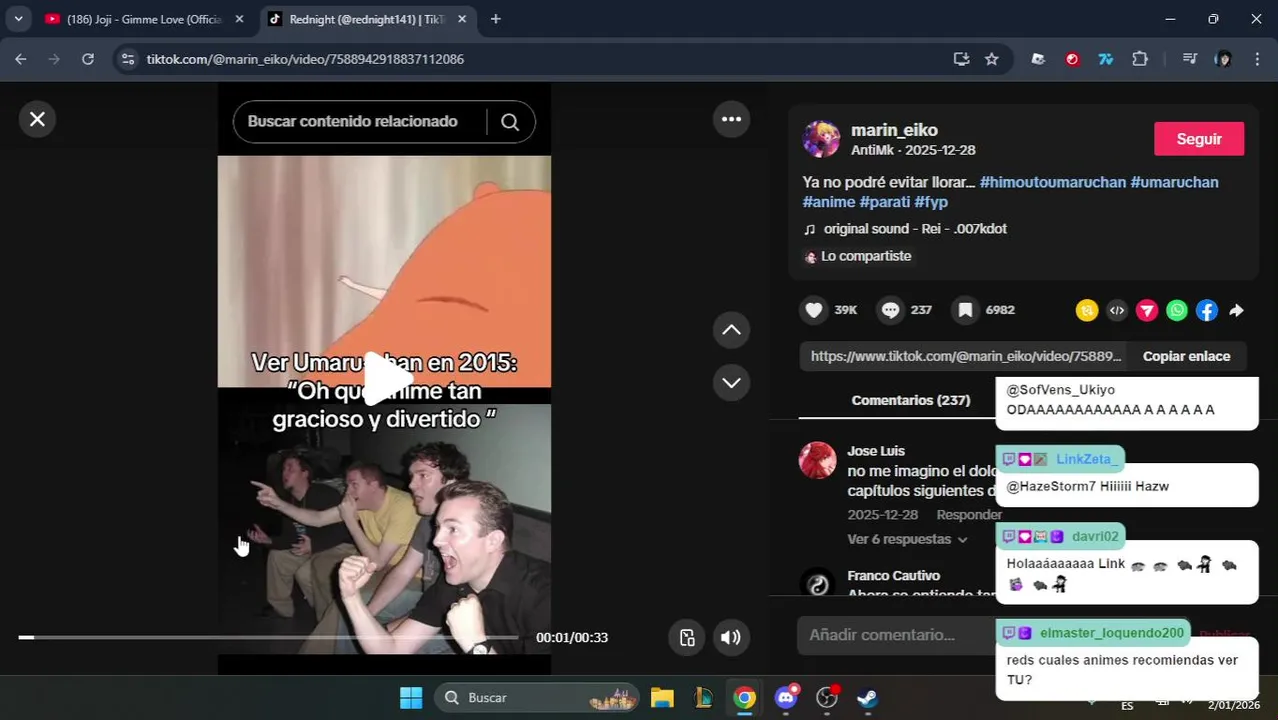Open comments via speech bubble icon
Image resolution: width=1278 pixels, height=720 pixels.
(890, 310)
